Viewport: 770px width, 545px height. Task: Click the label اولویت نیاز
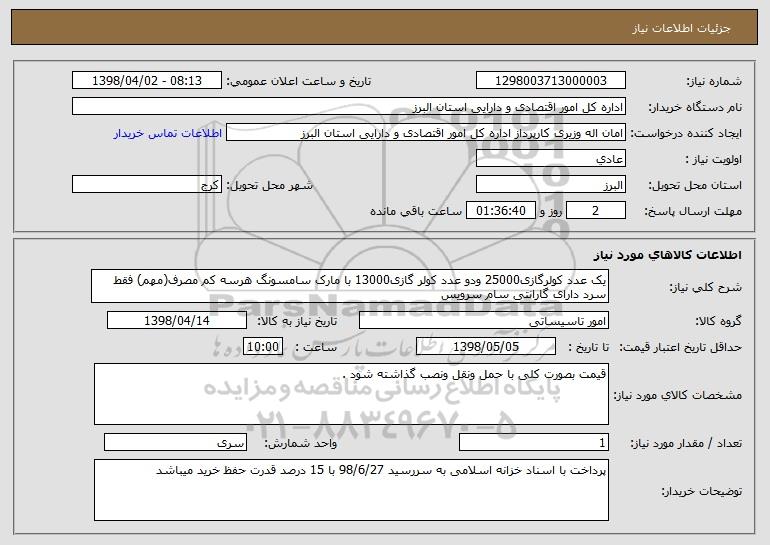tap(714, 159)
